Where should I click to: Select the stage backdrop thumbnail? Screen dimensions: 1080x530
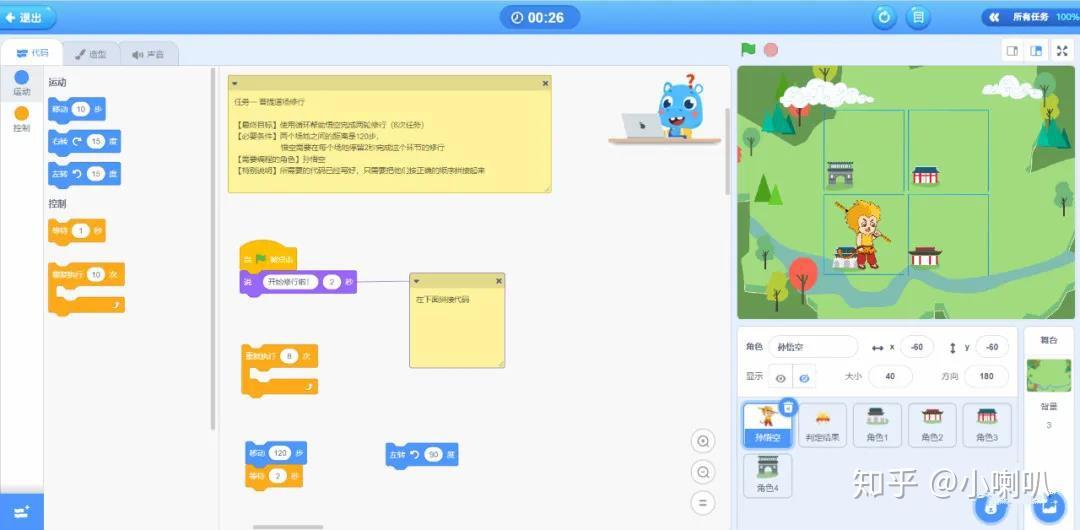point(1048,376)
